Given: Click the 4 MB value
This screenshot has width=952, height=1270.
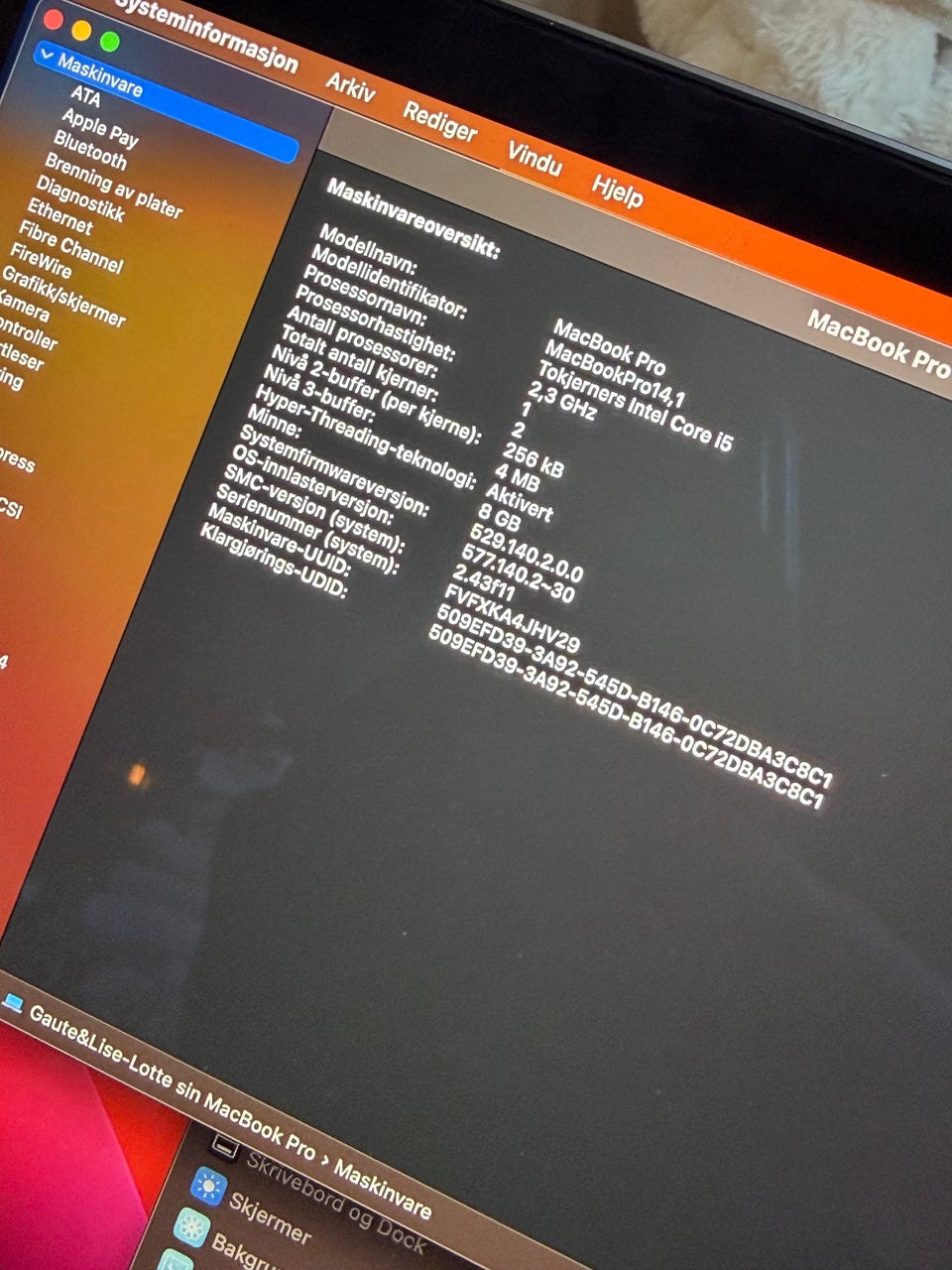Looking at the screenshot, I should (516, 476).
